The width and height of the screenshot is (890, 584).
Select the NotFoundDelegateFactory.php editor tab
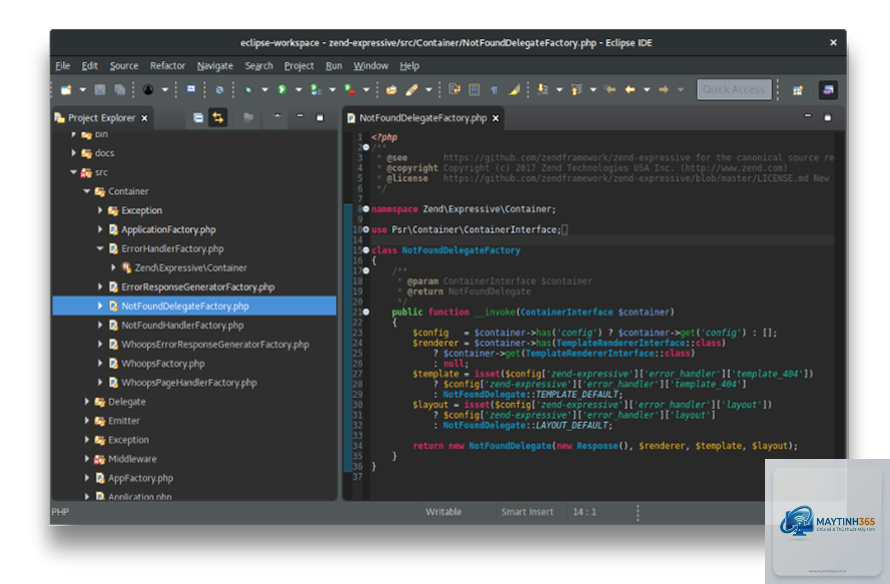click(422, 118)
